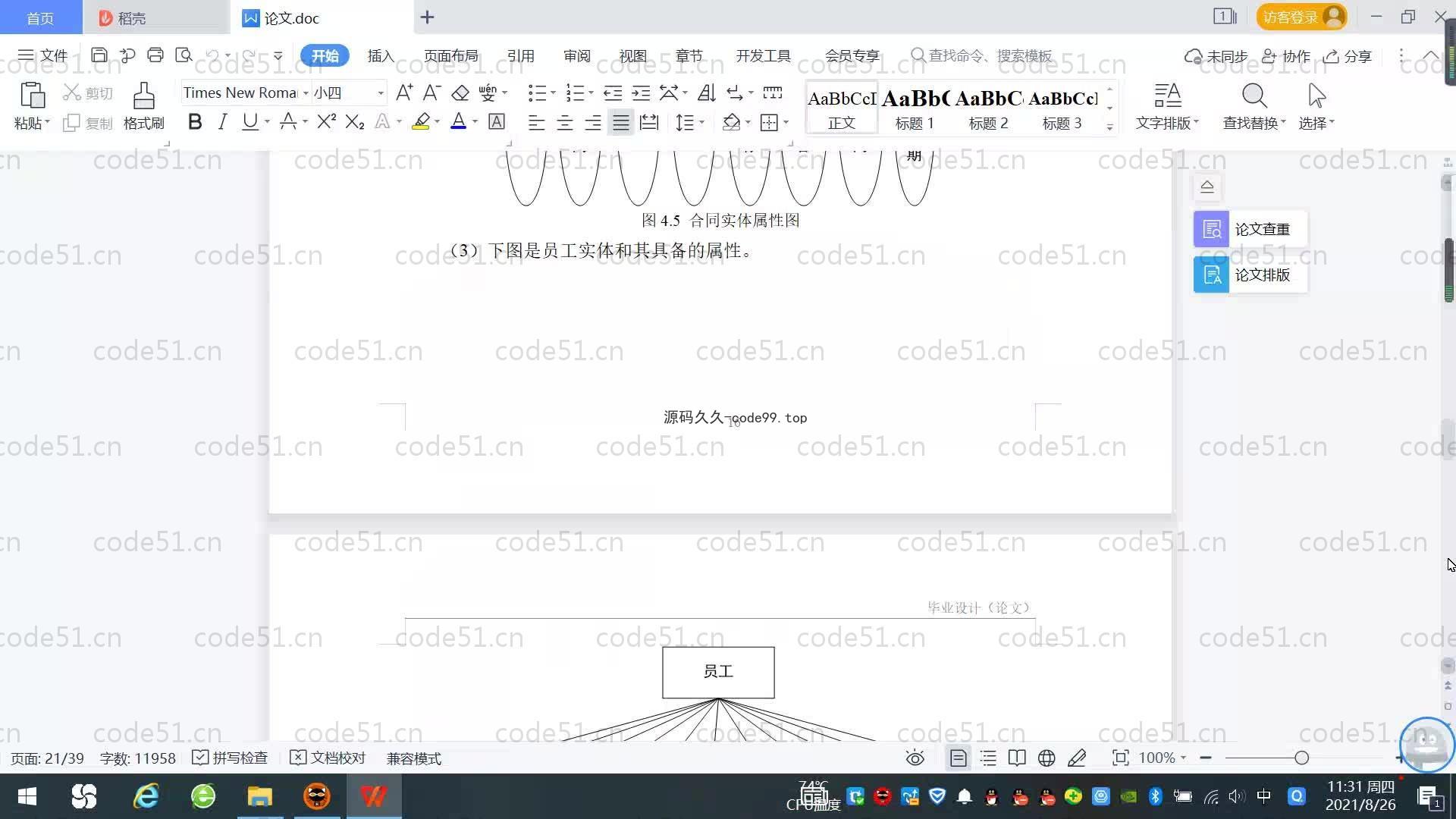Apply the 标题 1 style
Image resolution: width=1456 pixels, height=819 pixels.
pyautogui.click(x=915, y=107)
